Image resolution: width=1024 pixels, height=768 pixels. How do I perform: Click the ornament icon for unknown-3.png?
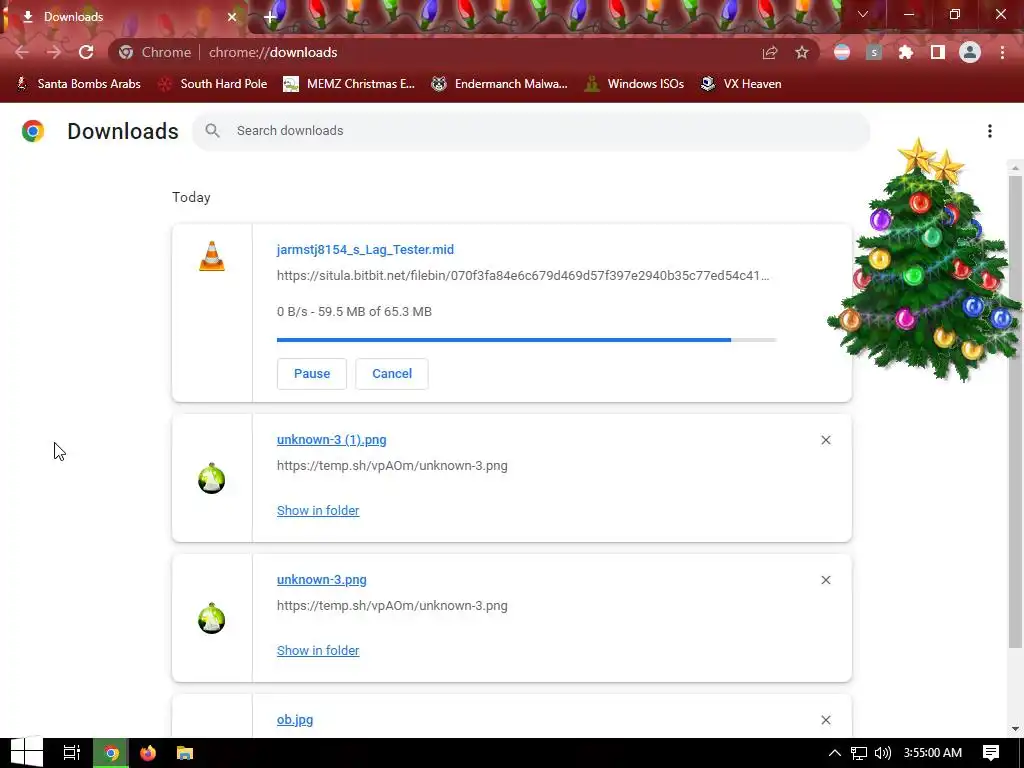[212, 618]
